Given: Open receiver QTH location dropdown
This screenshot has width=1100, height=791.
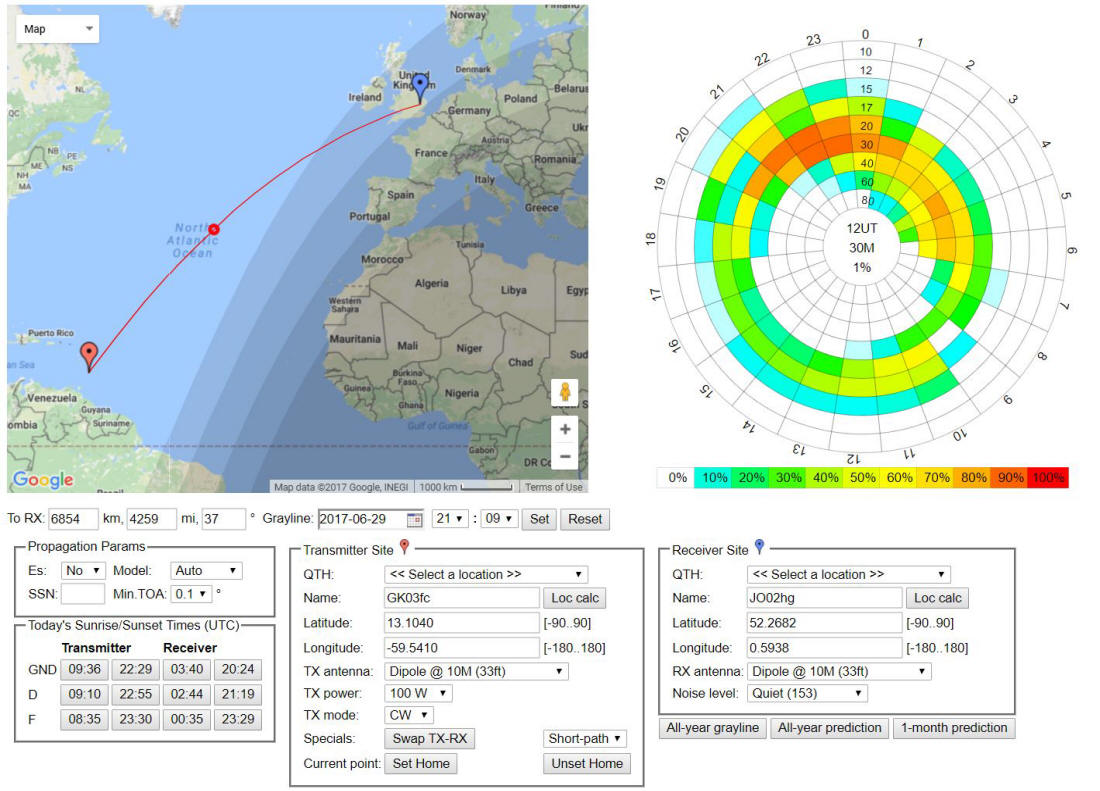Looking at the screenshot, I should (849, 574).
